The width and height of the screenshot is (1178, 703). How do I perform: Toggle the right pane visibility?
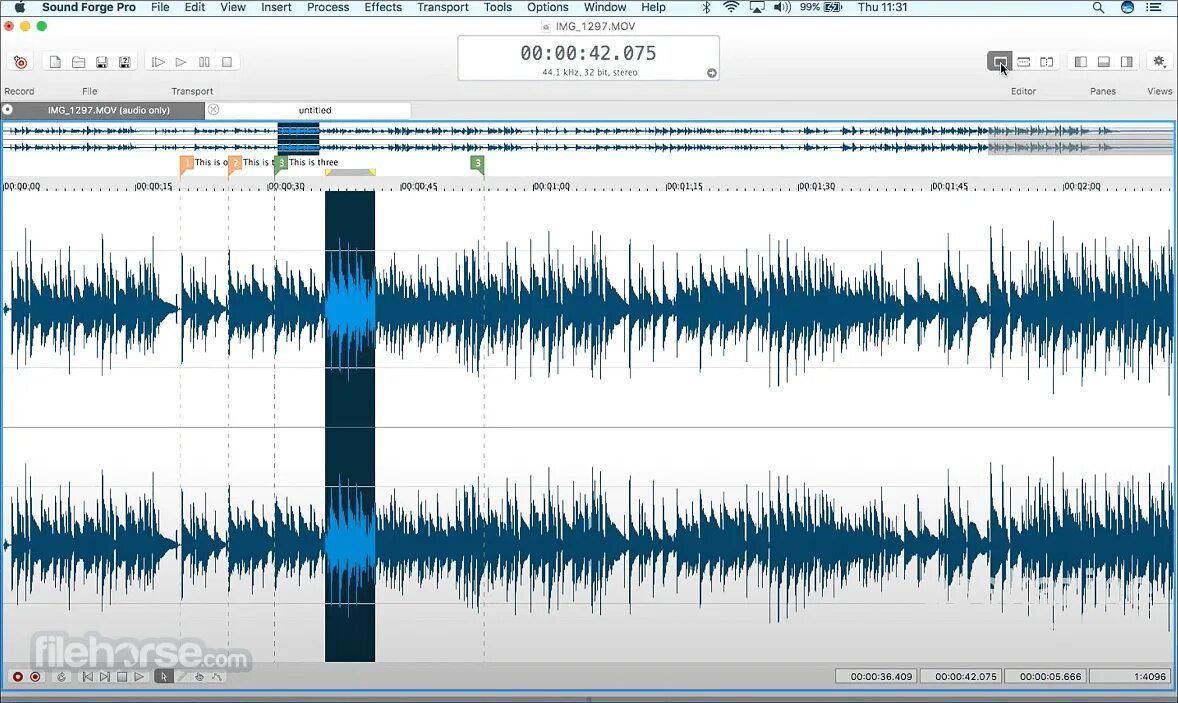click(1127, 62)
